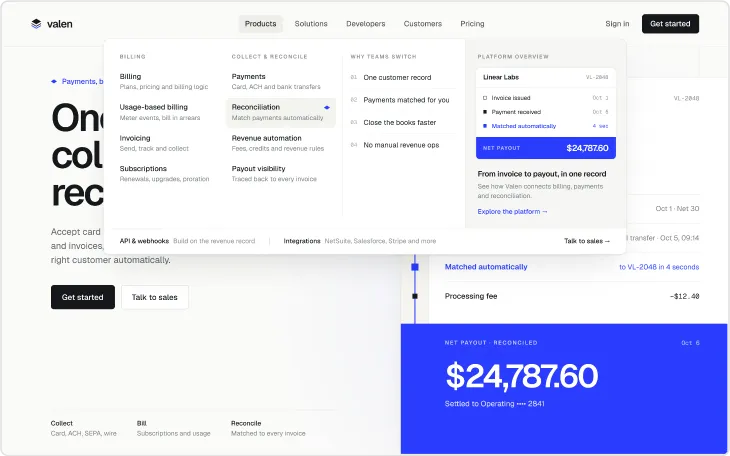
Task: Click the blue diamond beside Reconciliation
Action: 327,108
